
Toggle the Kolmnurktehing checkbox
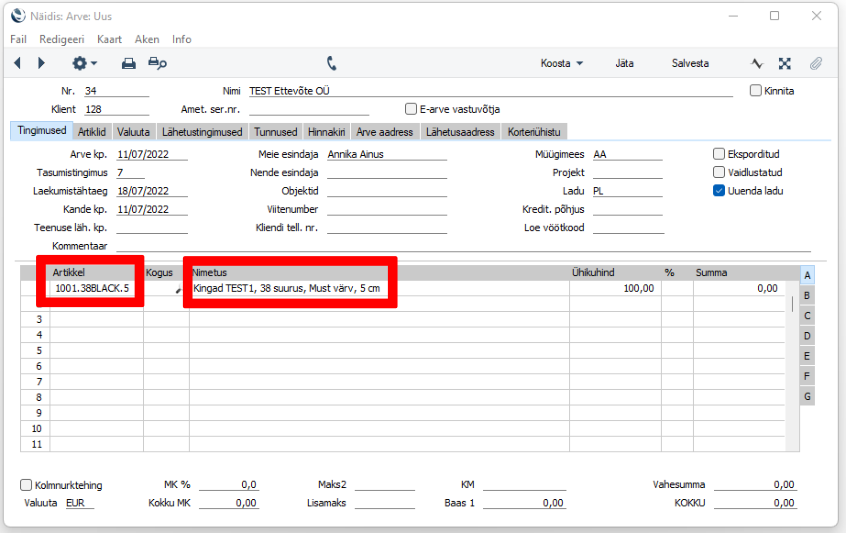(26, 485)
